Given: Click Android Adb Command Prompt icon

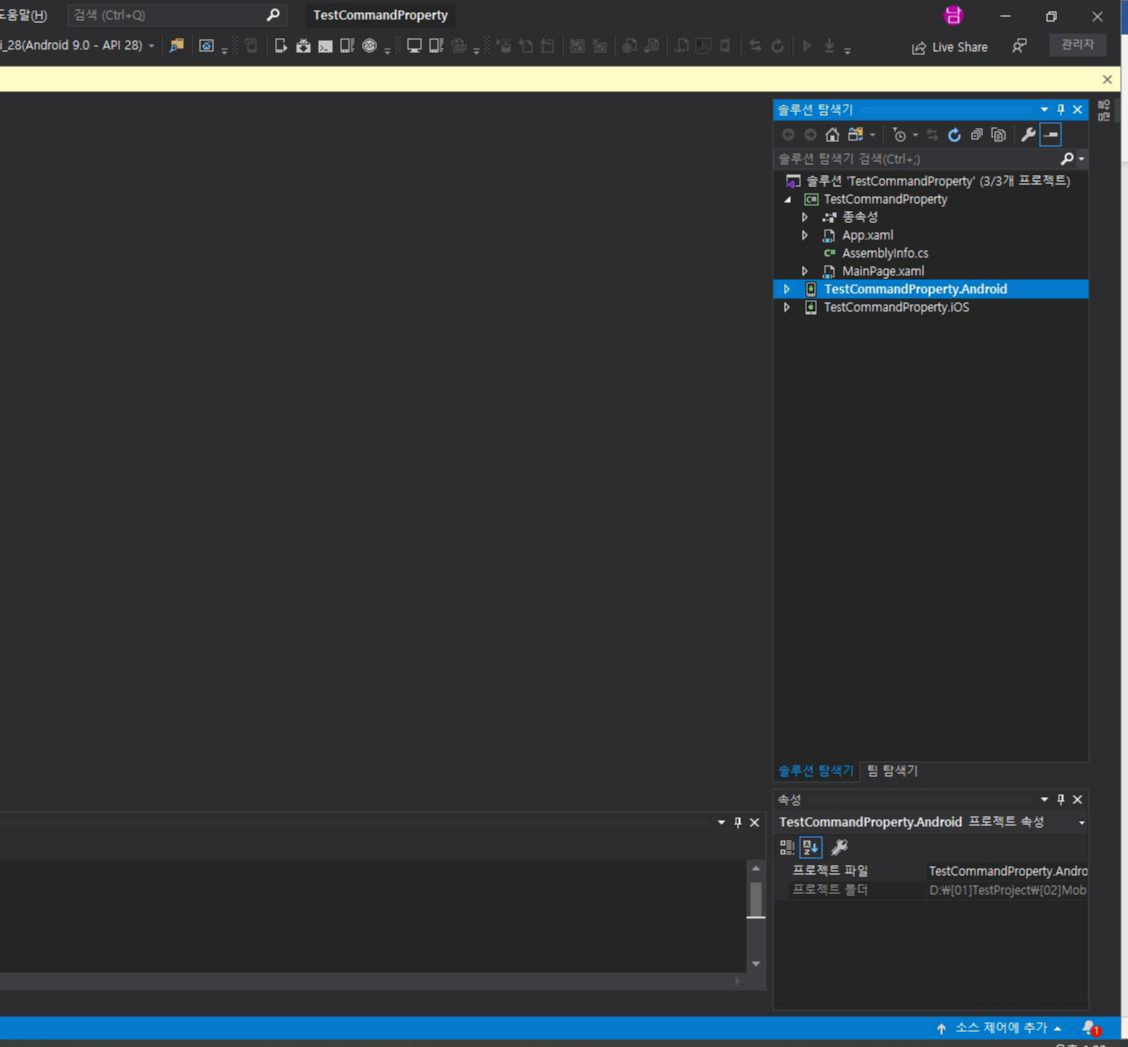Looking at the screenshot, I should (x=325, y=46).
